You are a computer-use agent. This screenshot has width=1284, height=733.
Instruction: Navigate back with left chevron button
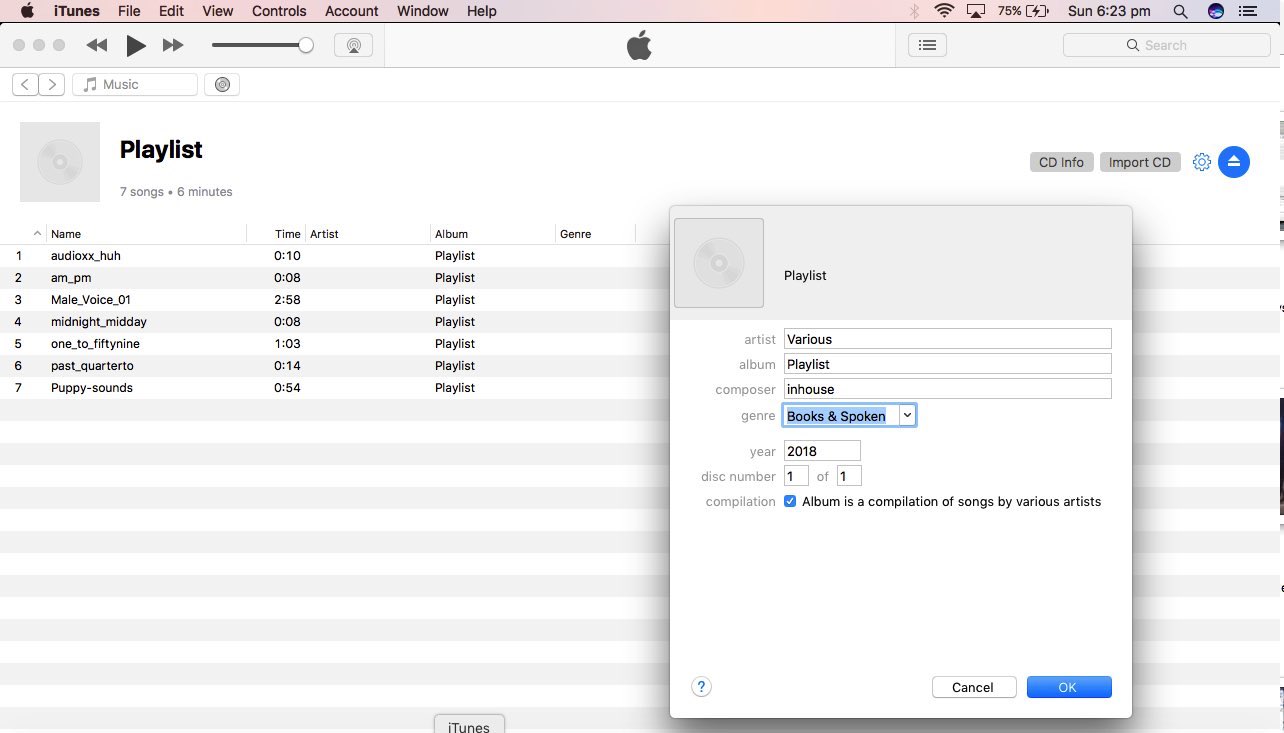click(x=25, y=85)
